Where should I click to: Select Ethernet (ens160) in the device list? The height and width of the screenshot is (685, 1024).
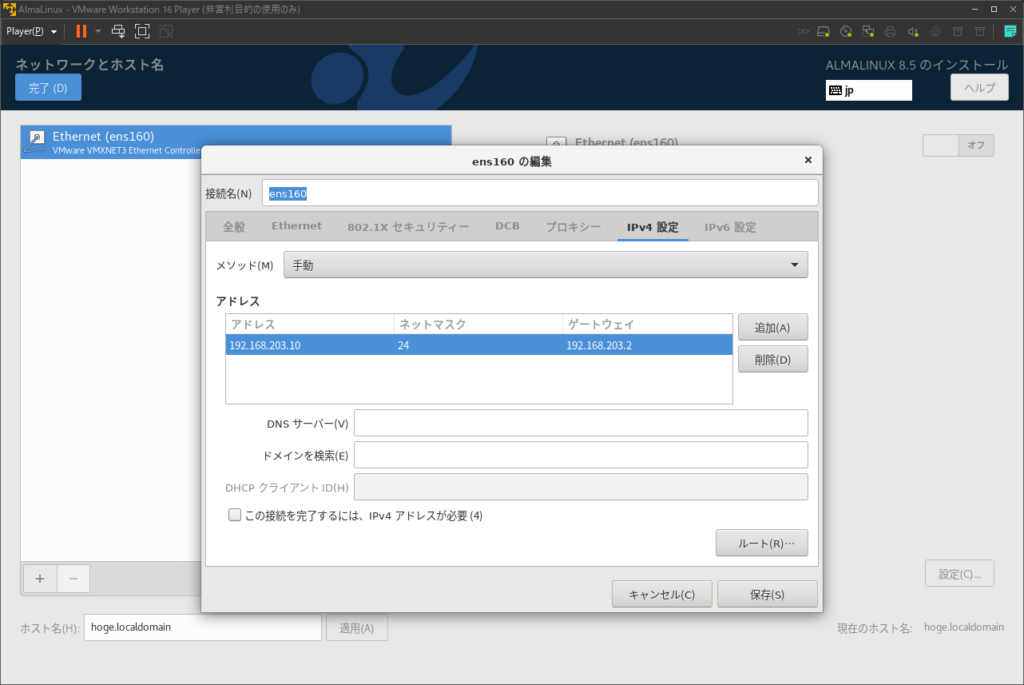[236, 142]
